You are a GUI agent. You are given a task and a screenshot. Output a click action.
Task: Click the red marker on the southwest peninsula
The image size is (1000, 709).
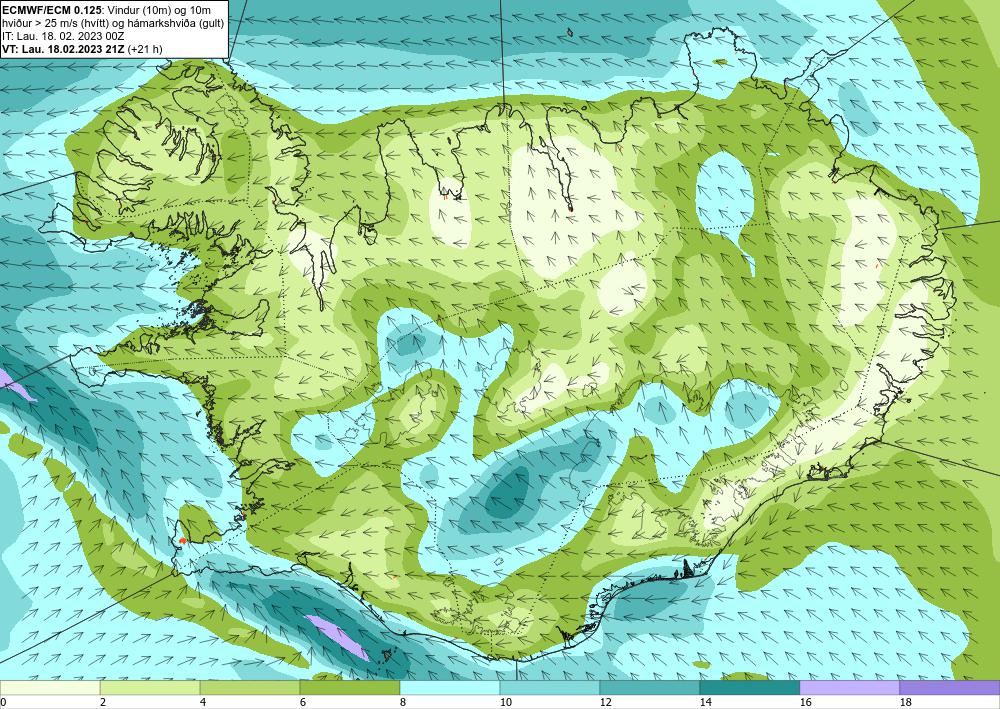[x=182, y=540]
